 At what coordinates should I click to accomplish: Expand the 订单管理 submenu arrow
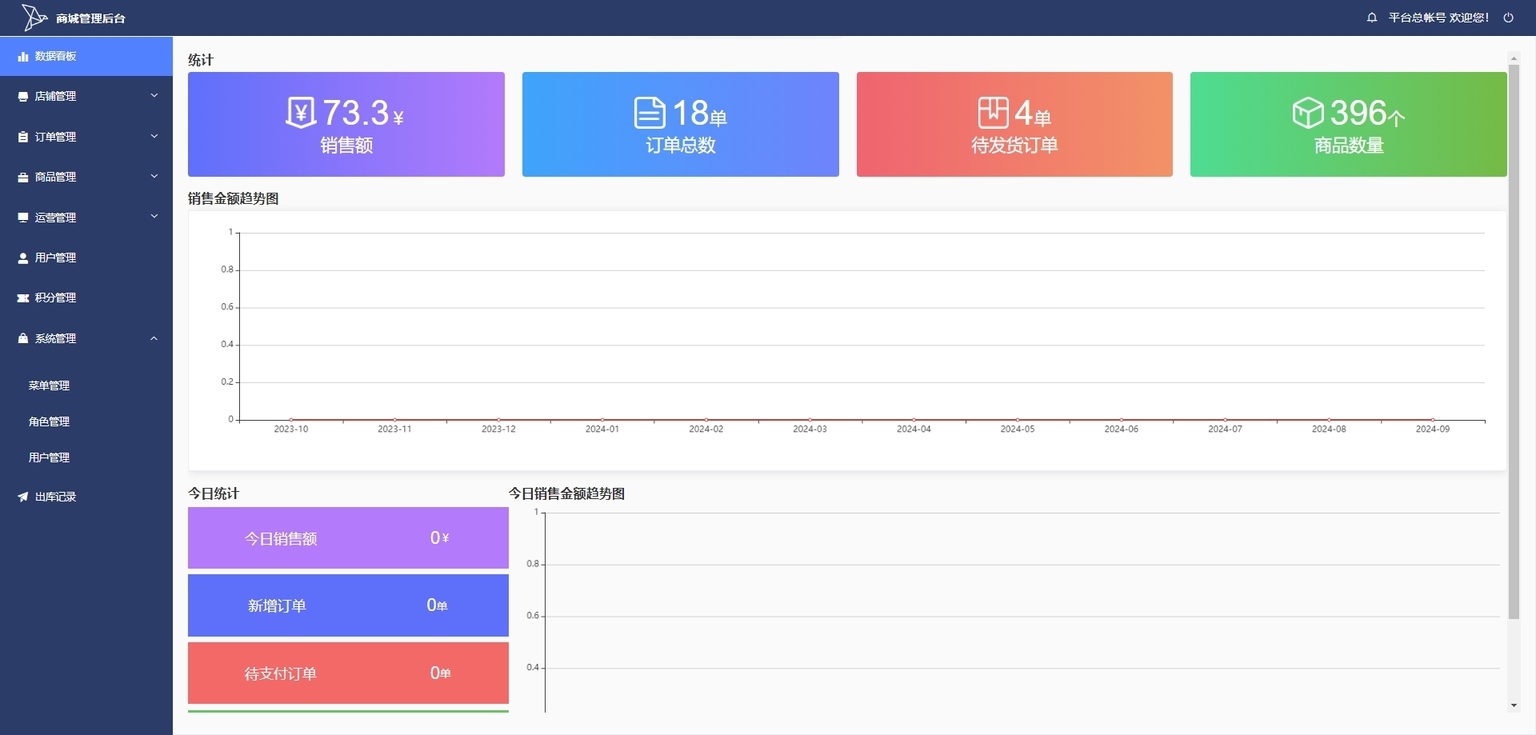(154, 136)
